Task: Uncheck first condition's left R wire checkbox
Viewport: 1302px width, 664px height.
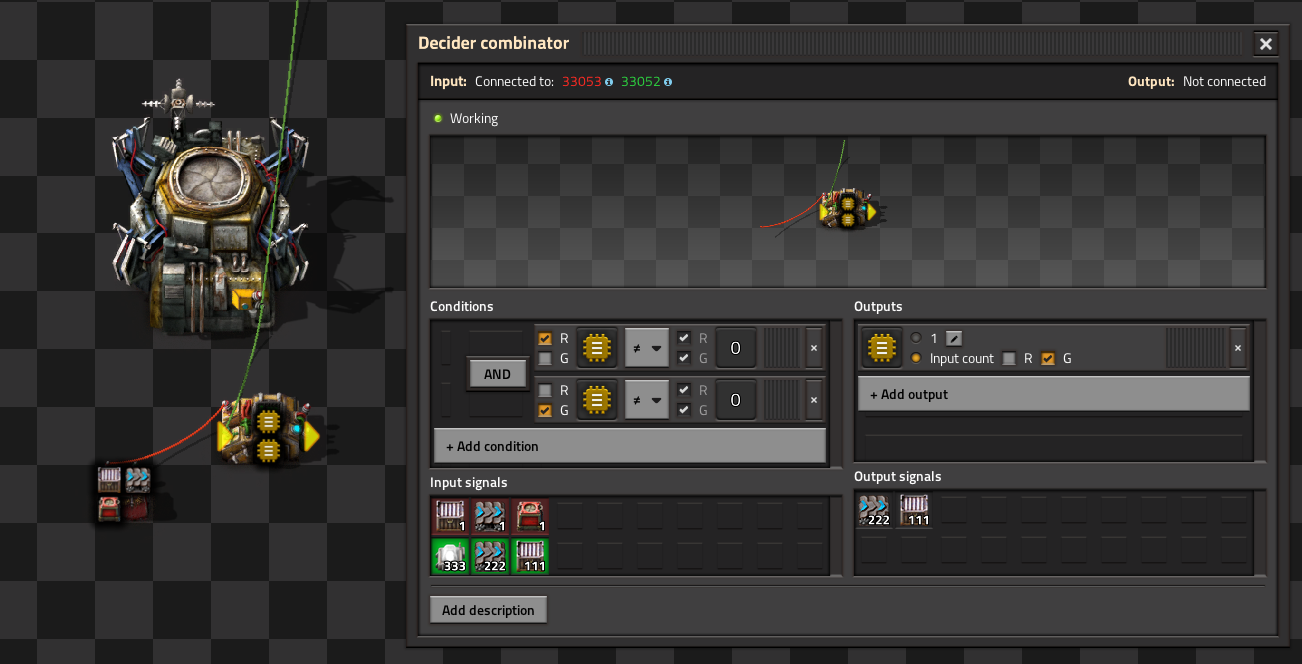Action: coord(545,339)
